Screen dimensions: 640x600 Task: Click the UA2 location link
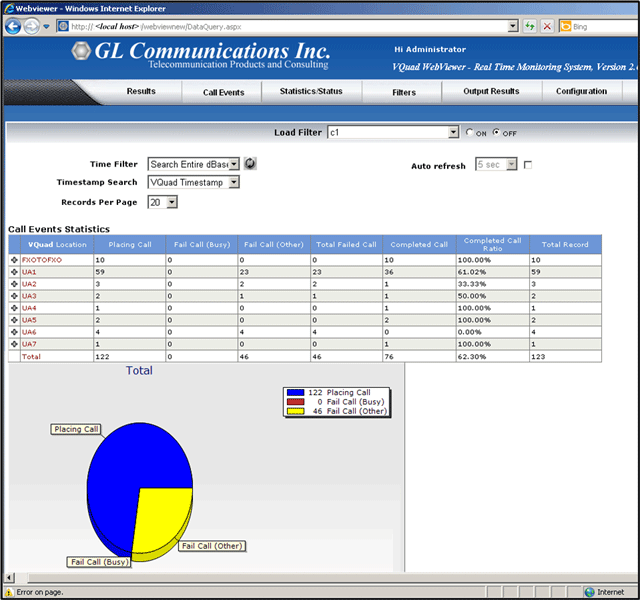click(x=29, y=284)
